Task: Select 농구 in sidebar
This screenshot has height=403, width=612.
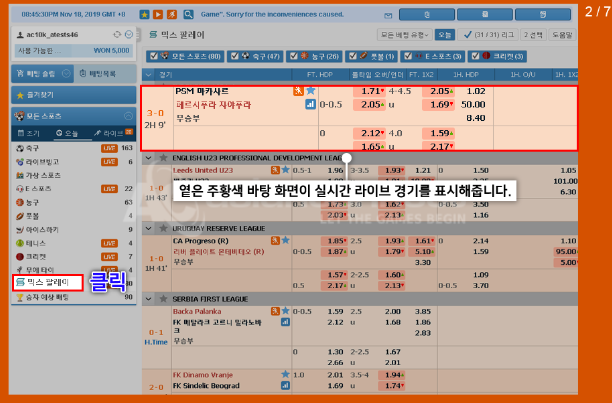Action: (32, 202)
